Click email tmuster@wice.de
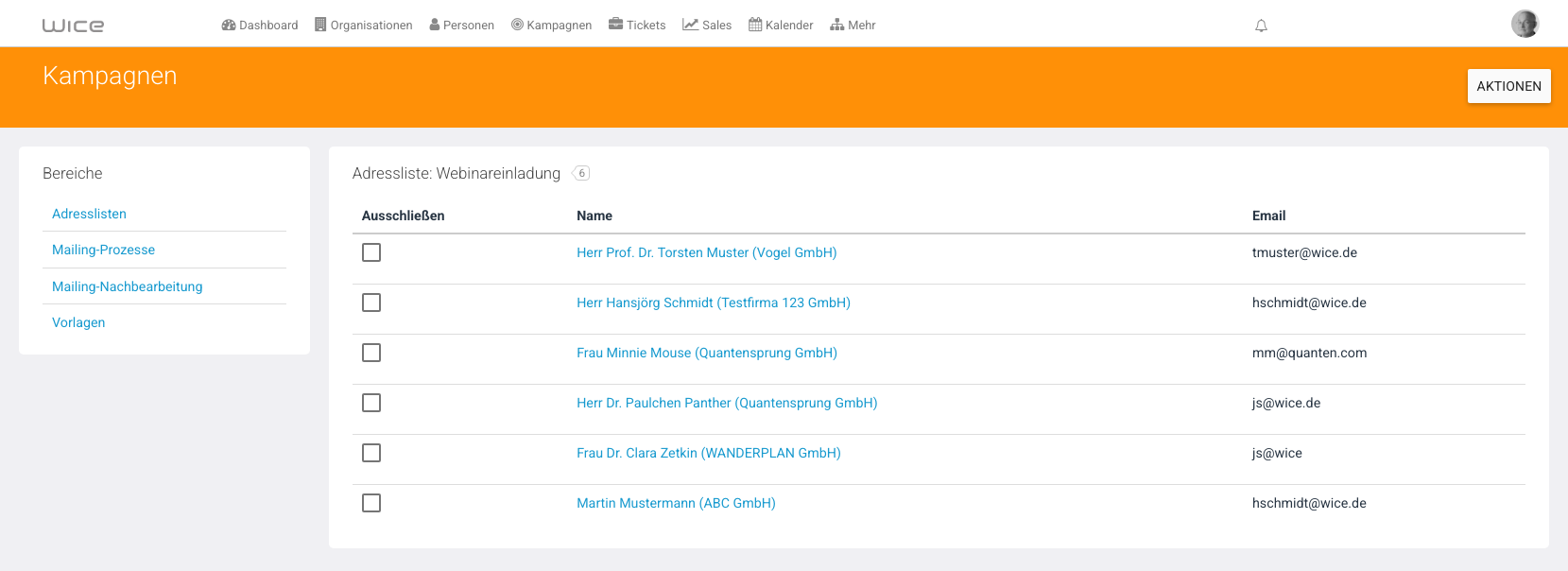The width and height of the screenshot is (1568, 571). pos(1304,252)
